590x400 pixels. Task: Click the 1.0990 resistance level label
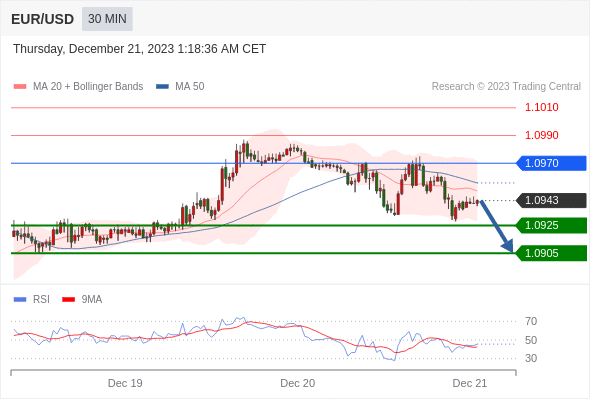tap(541, 135)
